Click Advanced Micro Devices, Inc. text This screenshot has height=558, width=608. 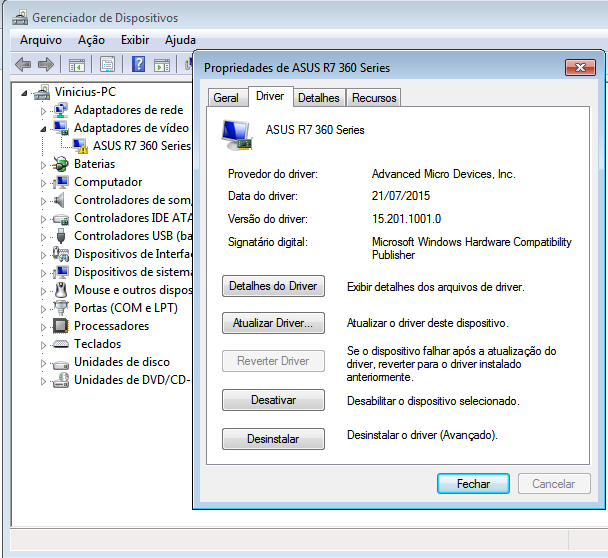tap(444, 174)
